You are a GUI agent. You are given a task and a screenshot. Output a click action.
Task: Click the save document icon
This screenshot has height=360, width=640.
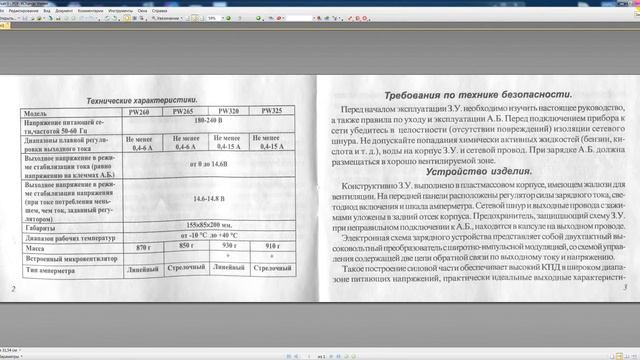point(25,18)
